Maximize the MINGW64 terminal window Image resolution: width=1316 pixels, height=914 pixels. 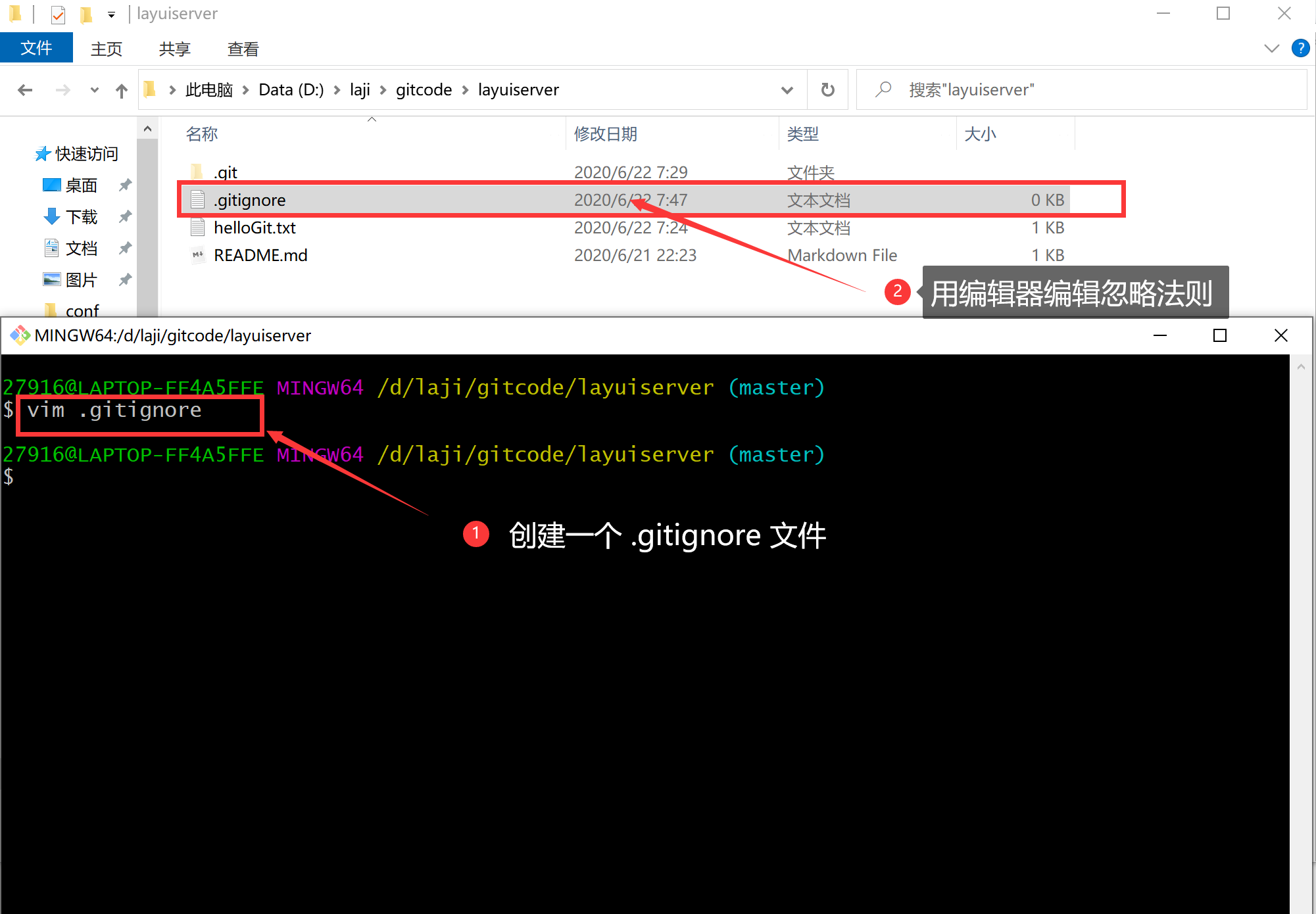click(x=1220, y=335)
